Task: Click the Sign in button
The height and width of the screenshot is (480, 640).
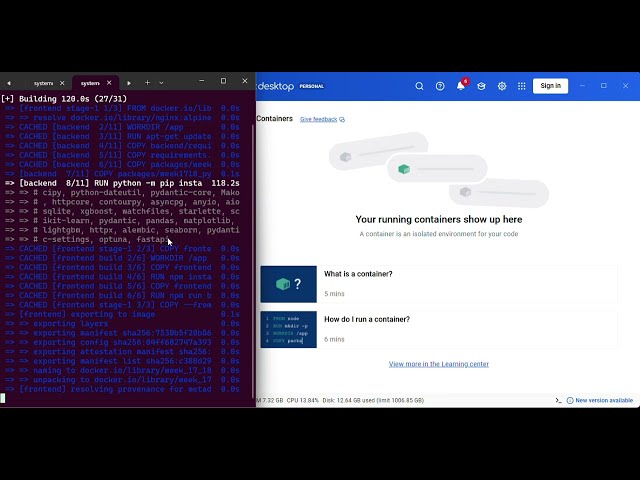Action: click(x=550, y=86)
